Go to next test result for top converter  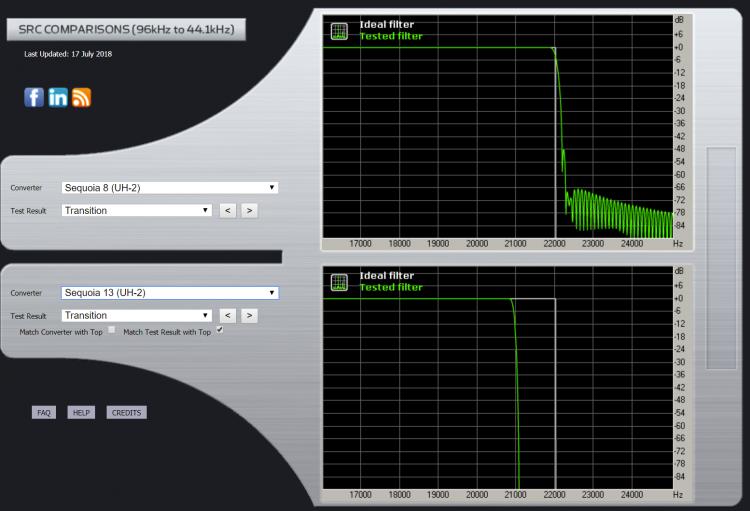click(249, 211)
